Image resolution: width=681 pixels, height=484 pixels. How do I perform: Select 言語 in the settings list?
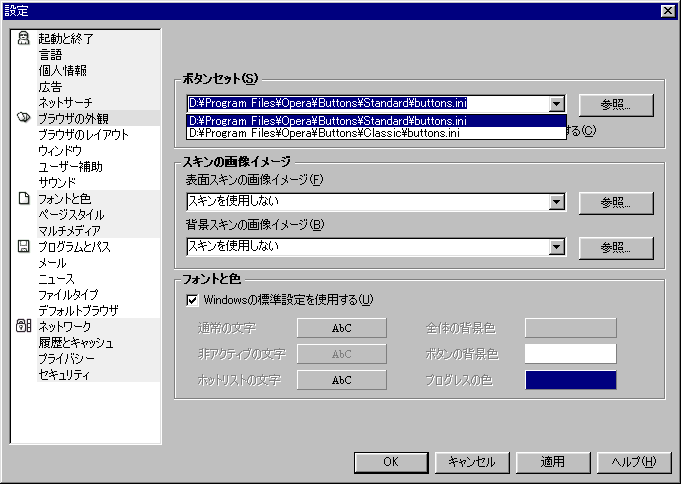[x=50, y=55]
